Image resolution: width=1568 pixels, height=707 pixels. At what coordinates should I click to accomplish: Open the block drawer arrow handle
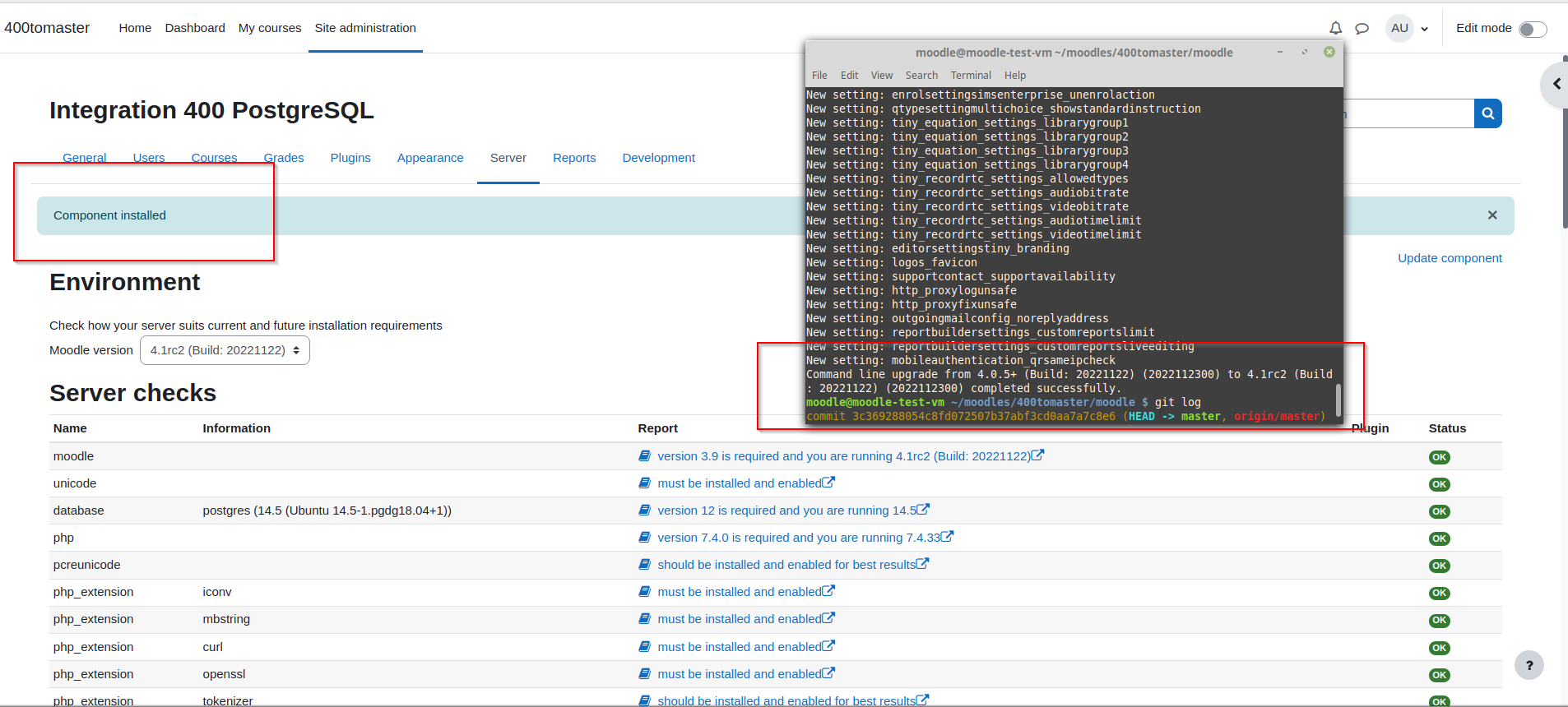coord(1556,84)
